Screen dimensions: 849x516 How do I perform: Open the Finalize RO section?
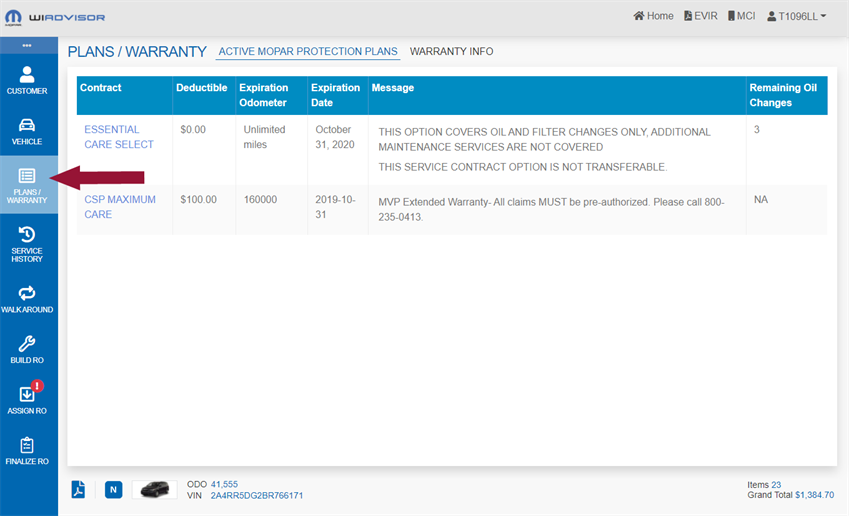[x=27, y=450]
